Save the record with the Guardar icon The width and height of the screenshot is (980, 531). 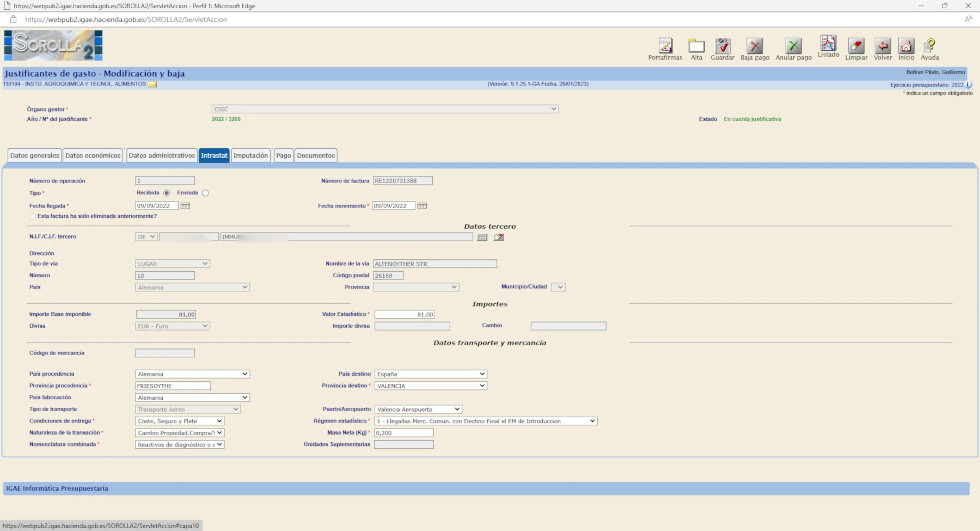(722, 46)
